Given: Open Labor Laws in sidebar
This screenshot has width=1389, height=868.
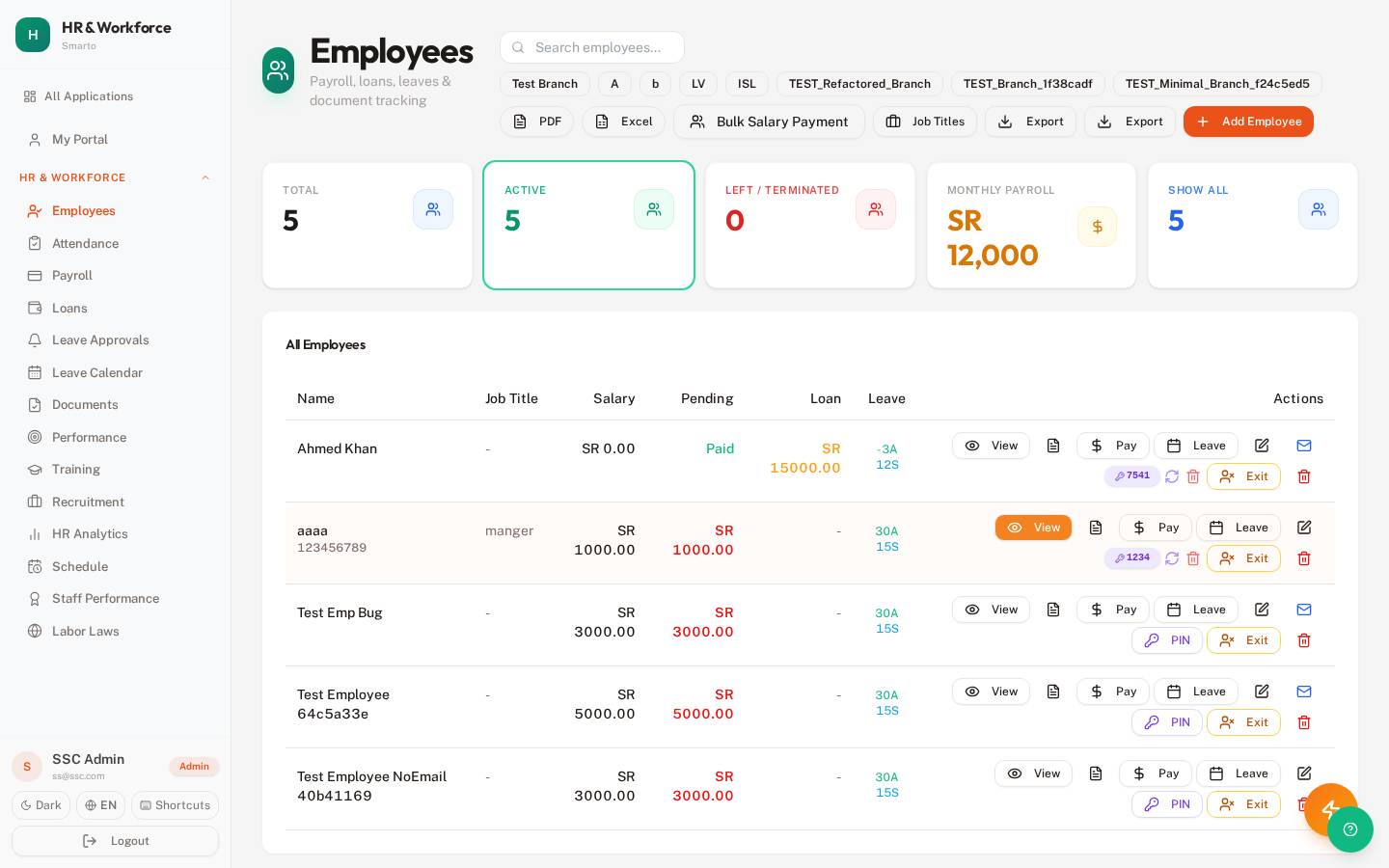Looking at the screenshot, I should pyautogui.click(x=115, y=631).
